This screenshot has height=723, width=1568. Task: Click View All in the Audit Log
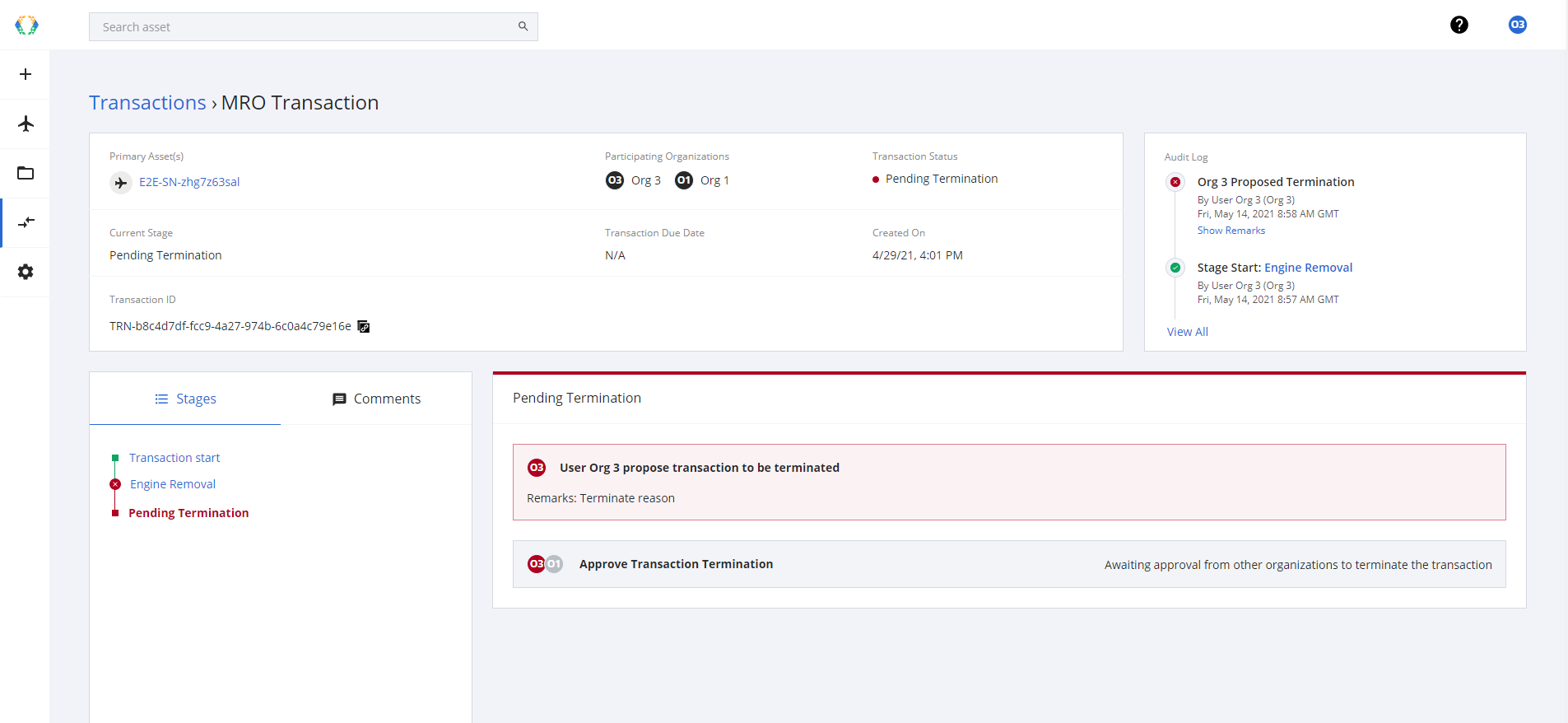[x=1187, y=332]
